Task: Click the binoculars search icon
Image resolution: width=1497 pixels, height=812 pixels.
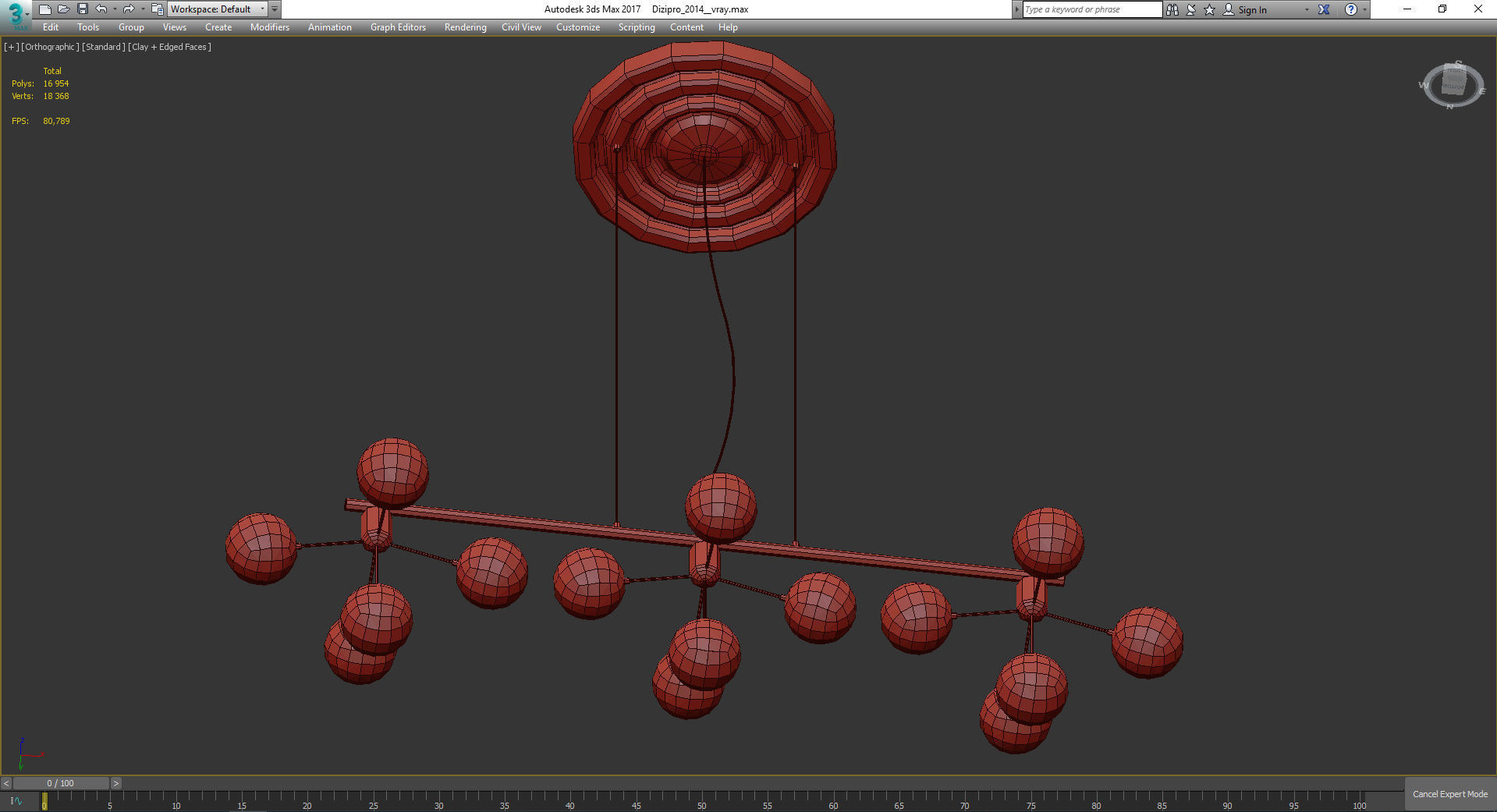Action: (x=1172, y=9)
